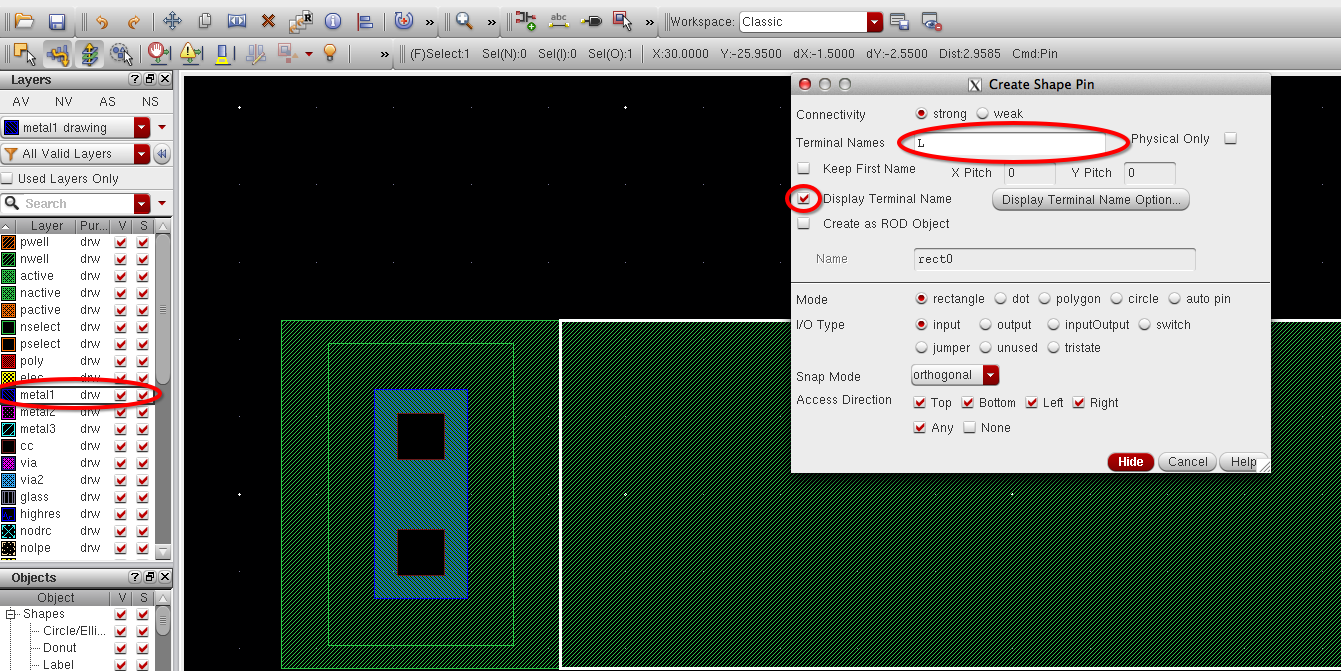Viewport: 1341px width, 671px height.
Task: Open dropdown arrow beside the toolbar select-mode icon
Action: [309, 54]
